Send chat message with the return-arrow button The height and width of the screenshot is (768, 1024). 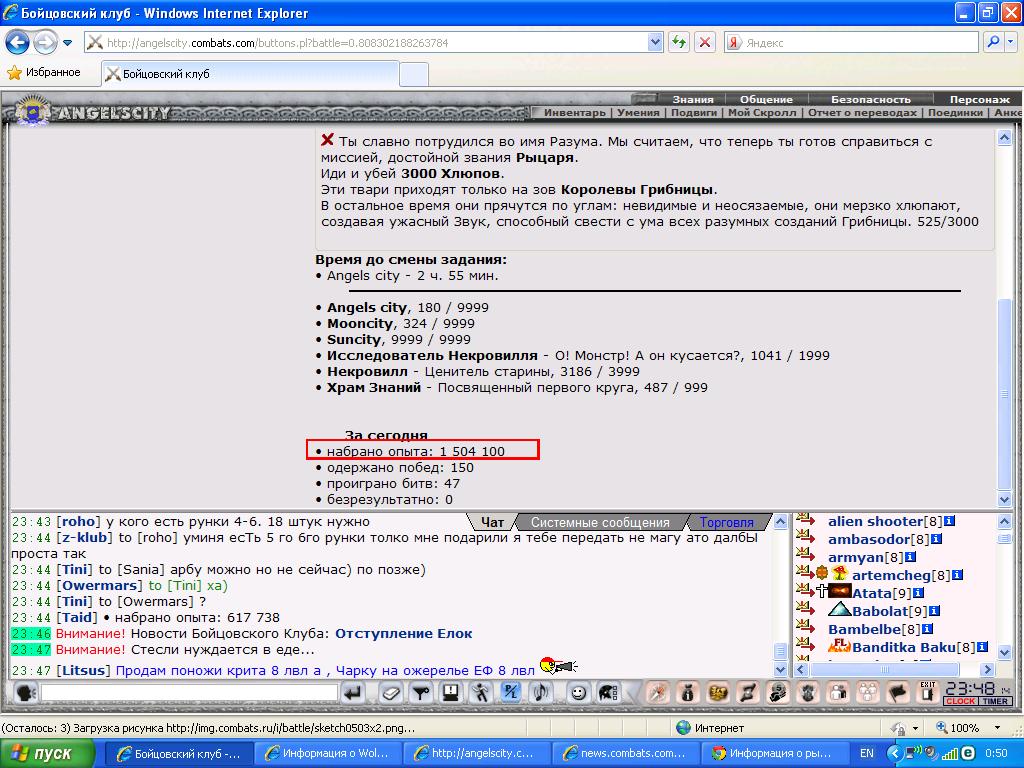[x=353, y=692]
